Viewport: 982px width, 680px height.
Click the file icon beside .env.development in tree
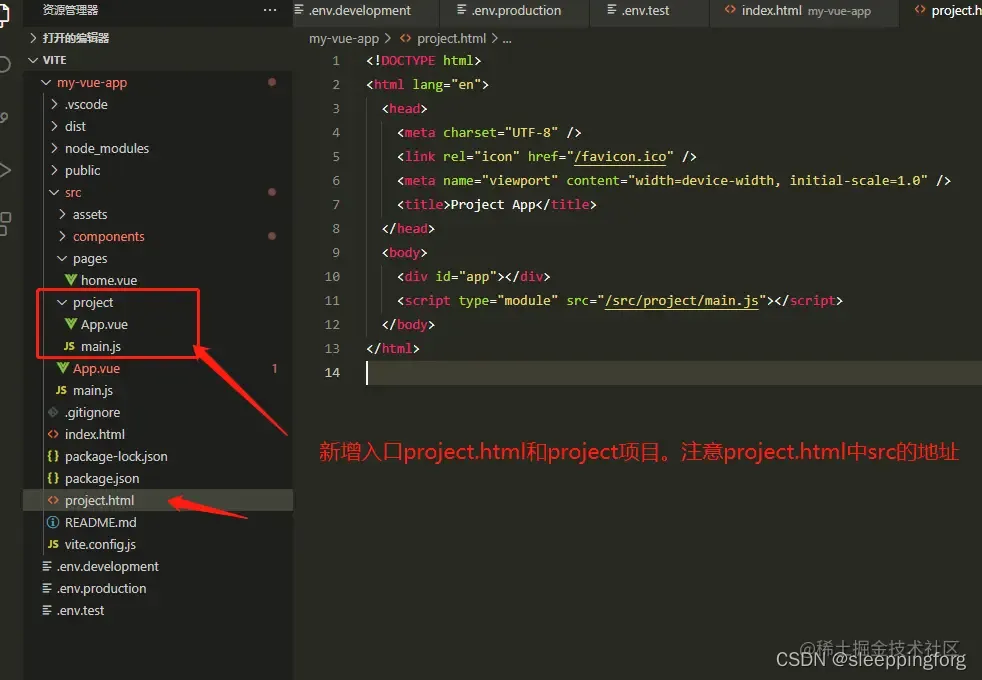coord(46,566)
